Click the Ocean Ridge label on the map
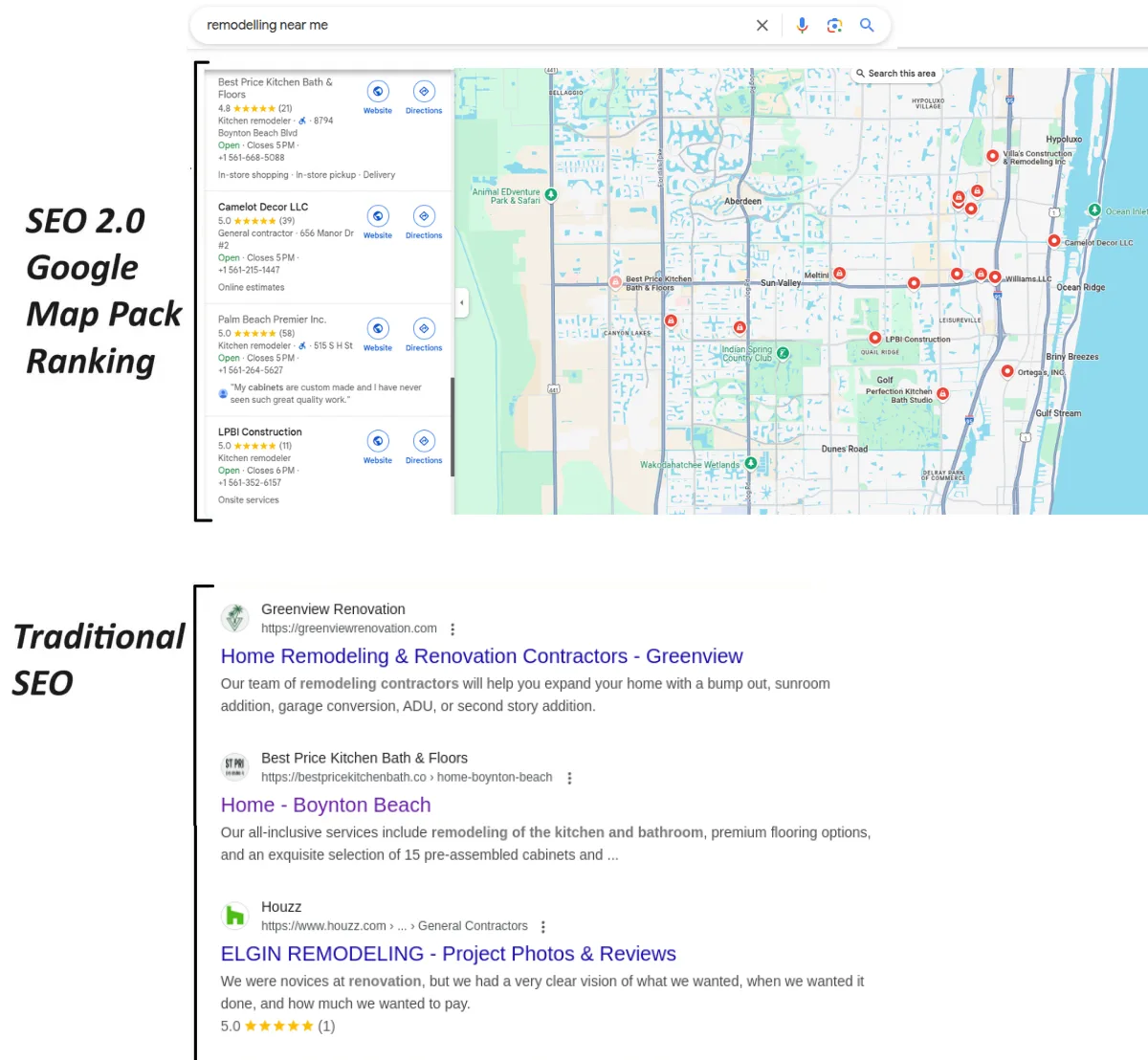1148x1060 pixels. pos(1081,287)
